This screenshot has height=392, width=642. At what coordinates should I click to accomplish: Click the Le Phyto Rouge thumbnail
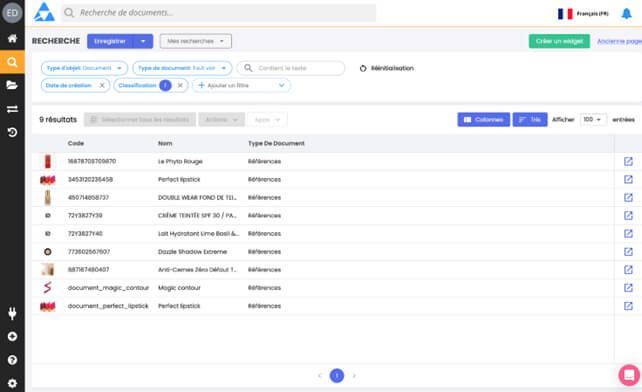tap(47, 161)
